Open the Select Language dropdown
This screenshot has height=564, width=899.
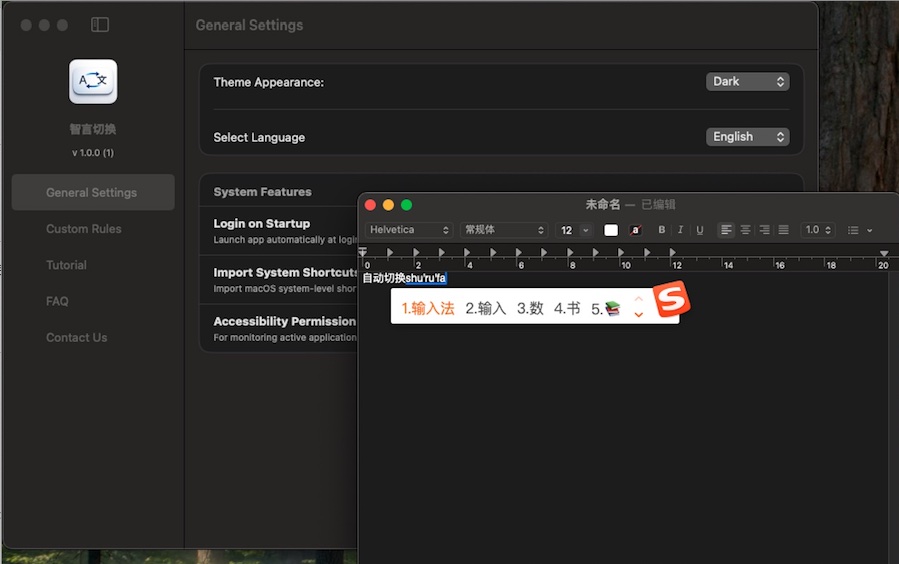[747, 137]
